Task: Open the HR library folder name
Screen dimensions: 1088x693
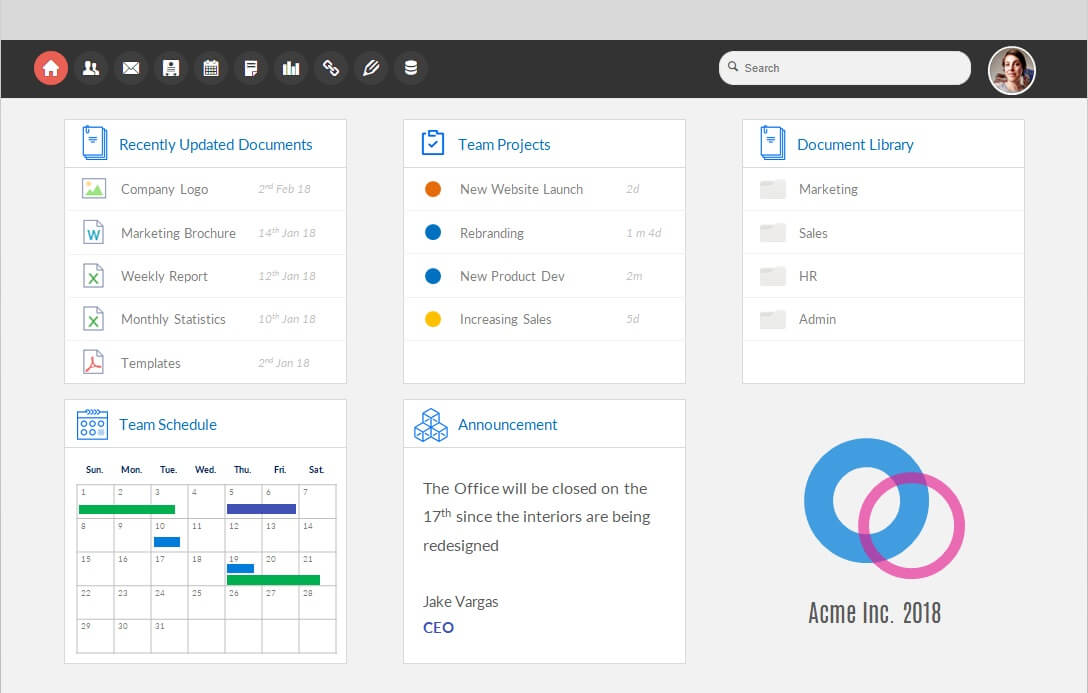Action: pyautogui.click(x=808, y=276)
